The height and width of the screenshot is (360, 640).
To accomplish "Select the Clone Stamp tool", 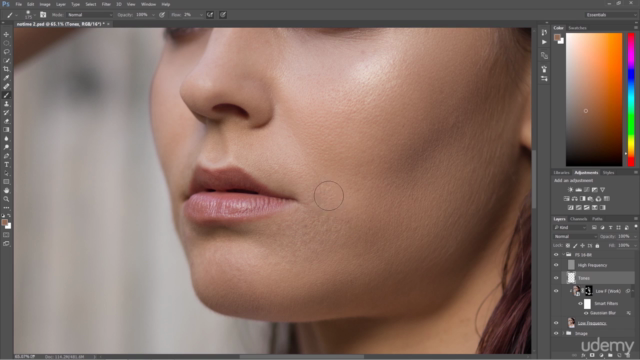I will (x=6, y=104).
